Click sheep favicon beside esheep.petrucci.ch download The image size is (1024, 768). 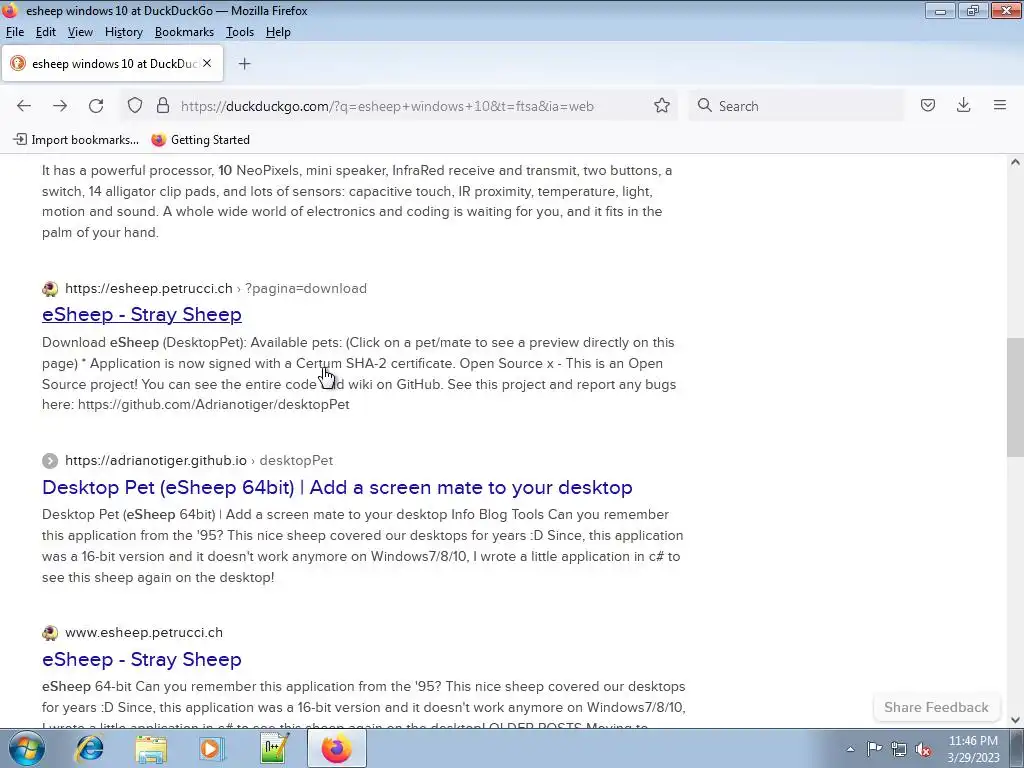(x=50, y=288)
